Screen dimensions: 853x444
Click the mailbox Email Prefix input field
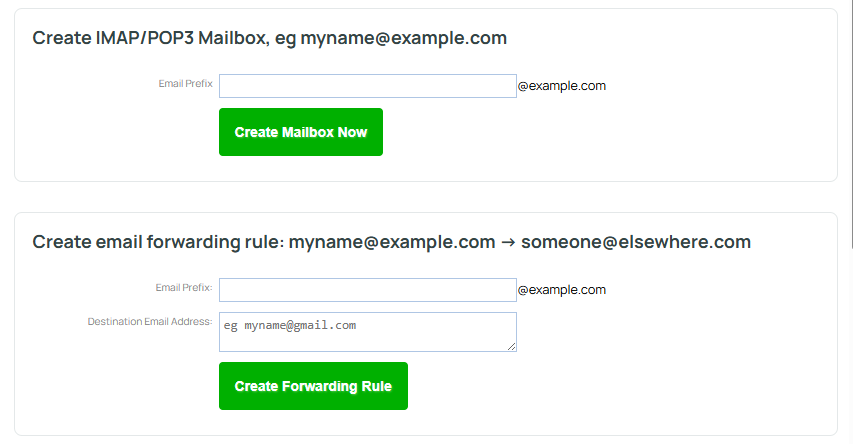pyautogui.click(x=367, y=86)
